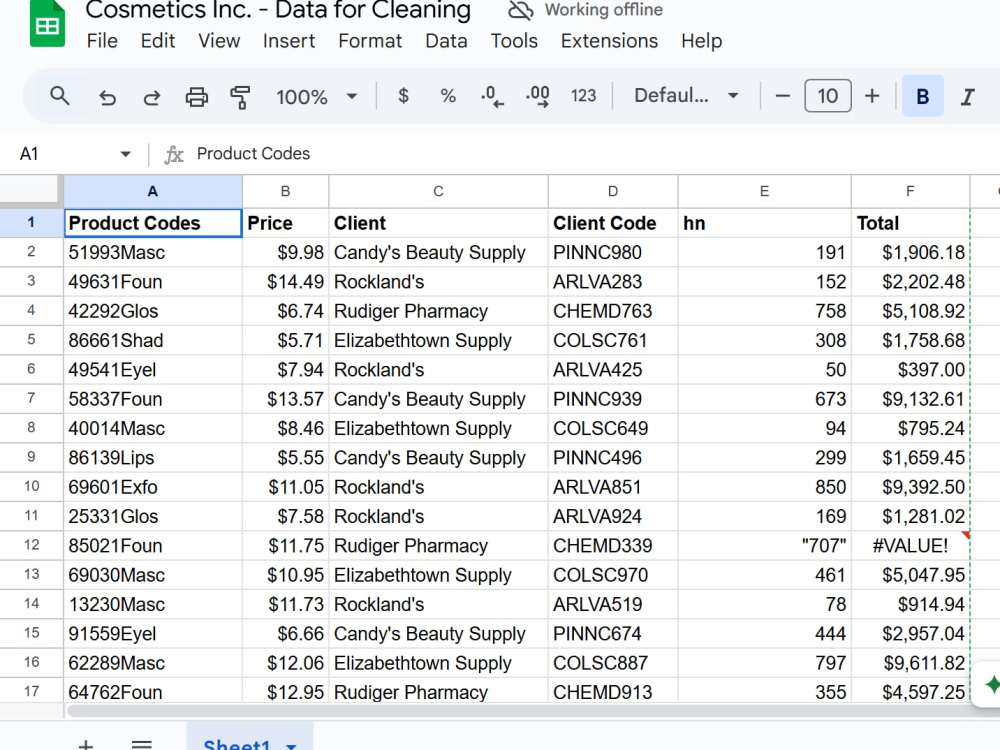This screenshot has width=1000, height=750.
Task: Click the select-all corner box
Action: click(x=31, y=191)
